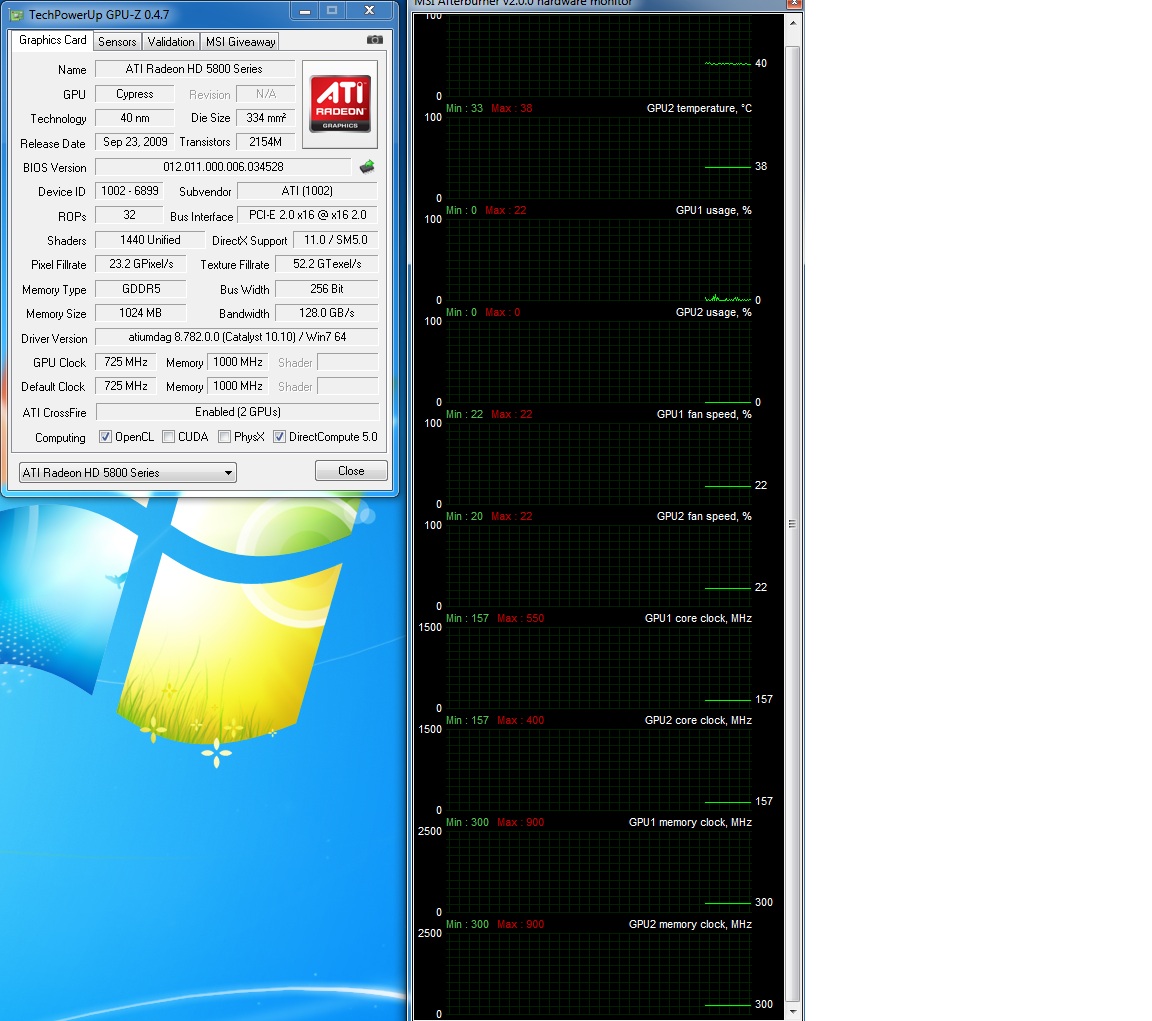Click the DirectX Support field 11.0 / SM5.0

336,240
